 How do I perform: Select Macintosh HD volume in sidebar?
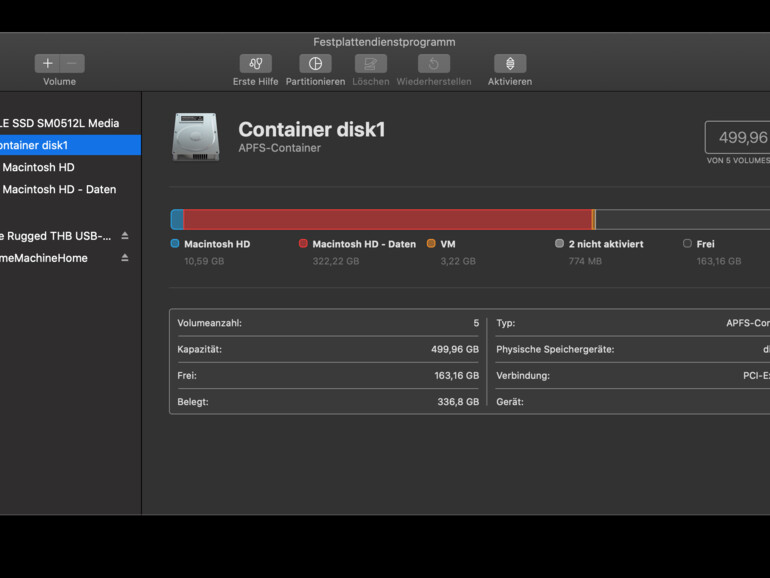coord(70,167)
